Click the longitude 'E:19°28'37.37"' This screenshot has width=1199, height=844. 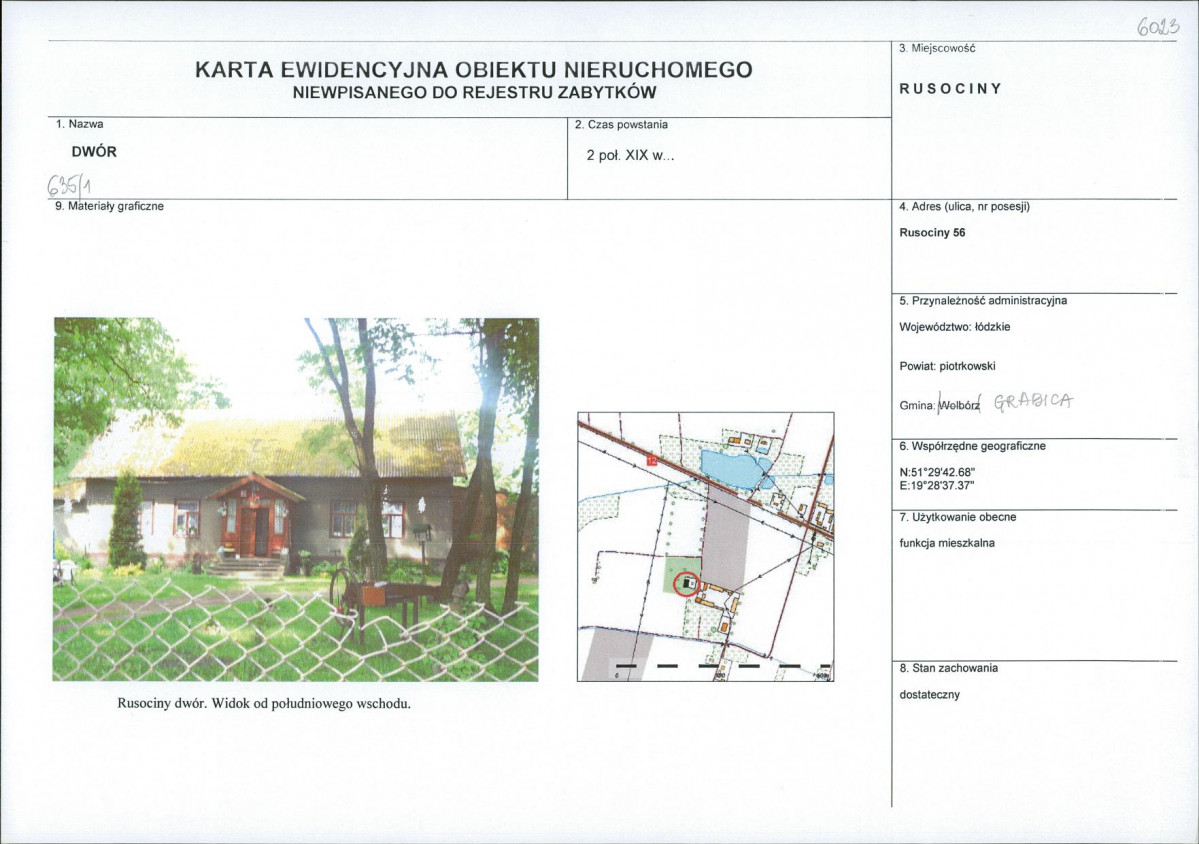937,485
